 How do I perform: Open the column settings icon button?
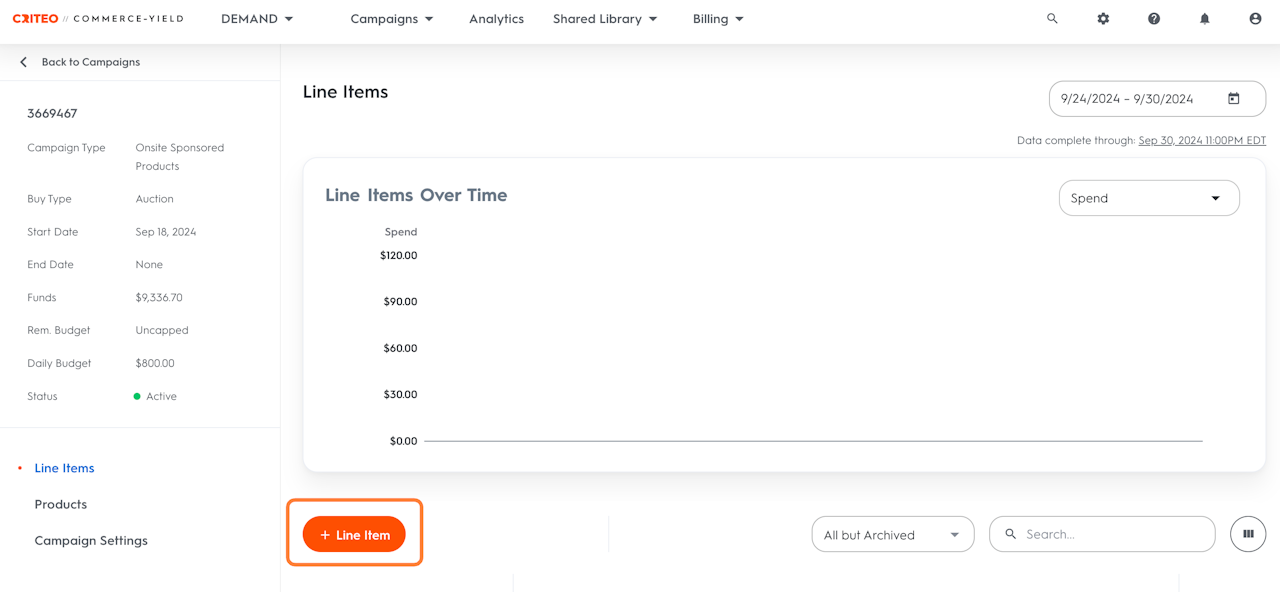[x=1248, y=534]
